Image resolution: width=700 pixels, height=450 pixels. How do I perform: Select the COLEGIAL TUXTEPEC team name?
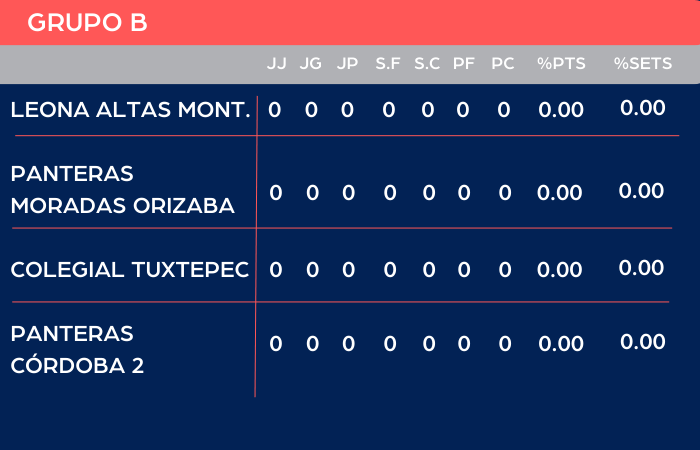(130, 270)
